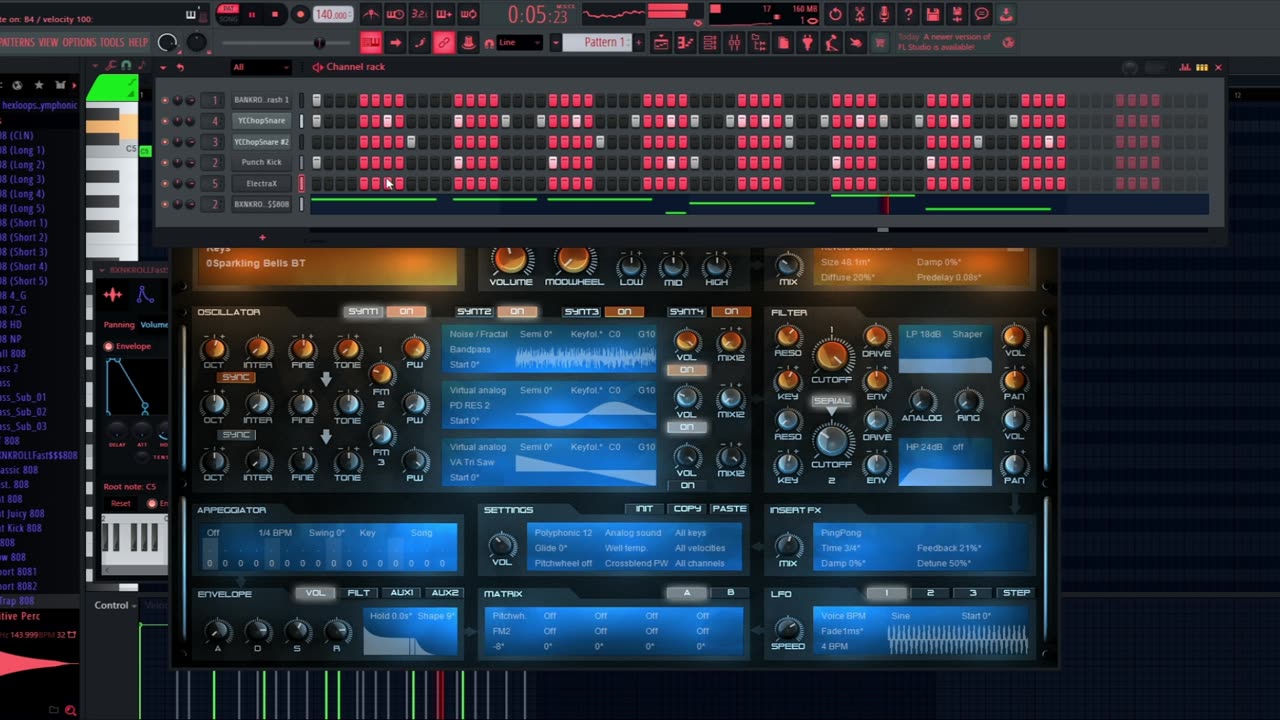
Task: Mute the ElectraX channel
Action: point(165,183)
